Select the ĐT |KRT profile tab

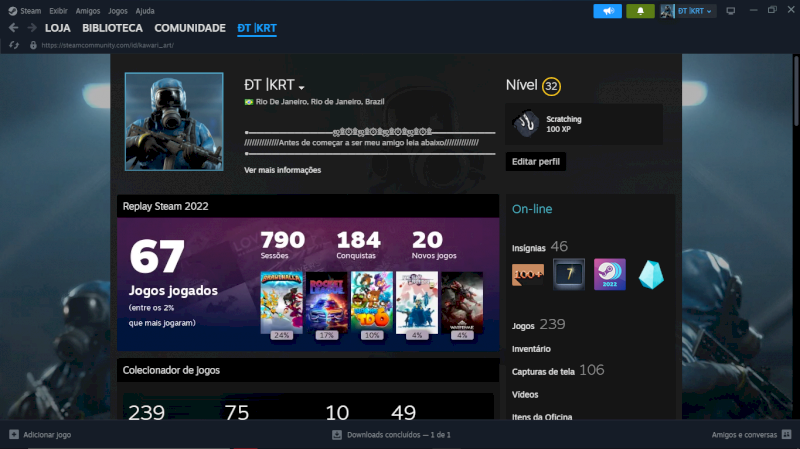(x=257, y=28)
